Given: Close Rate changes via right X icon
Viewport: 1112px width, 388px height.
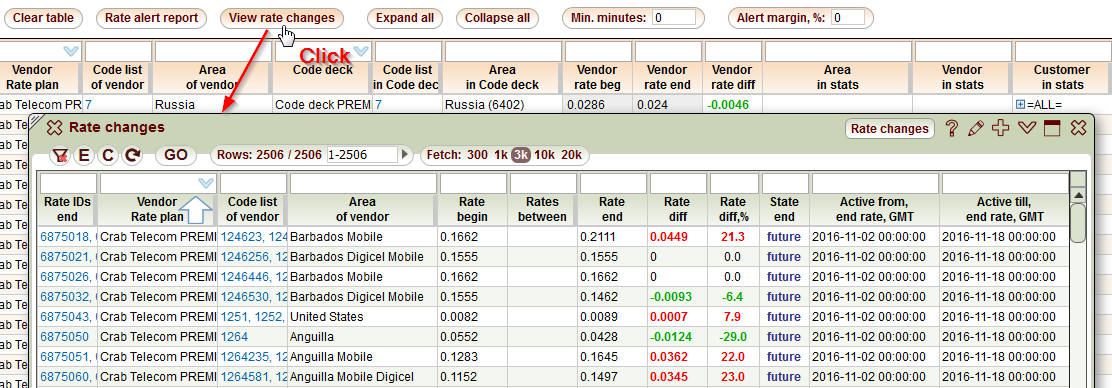Looking at the screenshot, I should click(x=1078, y=128).
